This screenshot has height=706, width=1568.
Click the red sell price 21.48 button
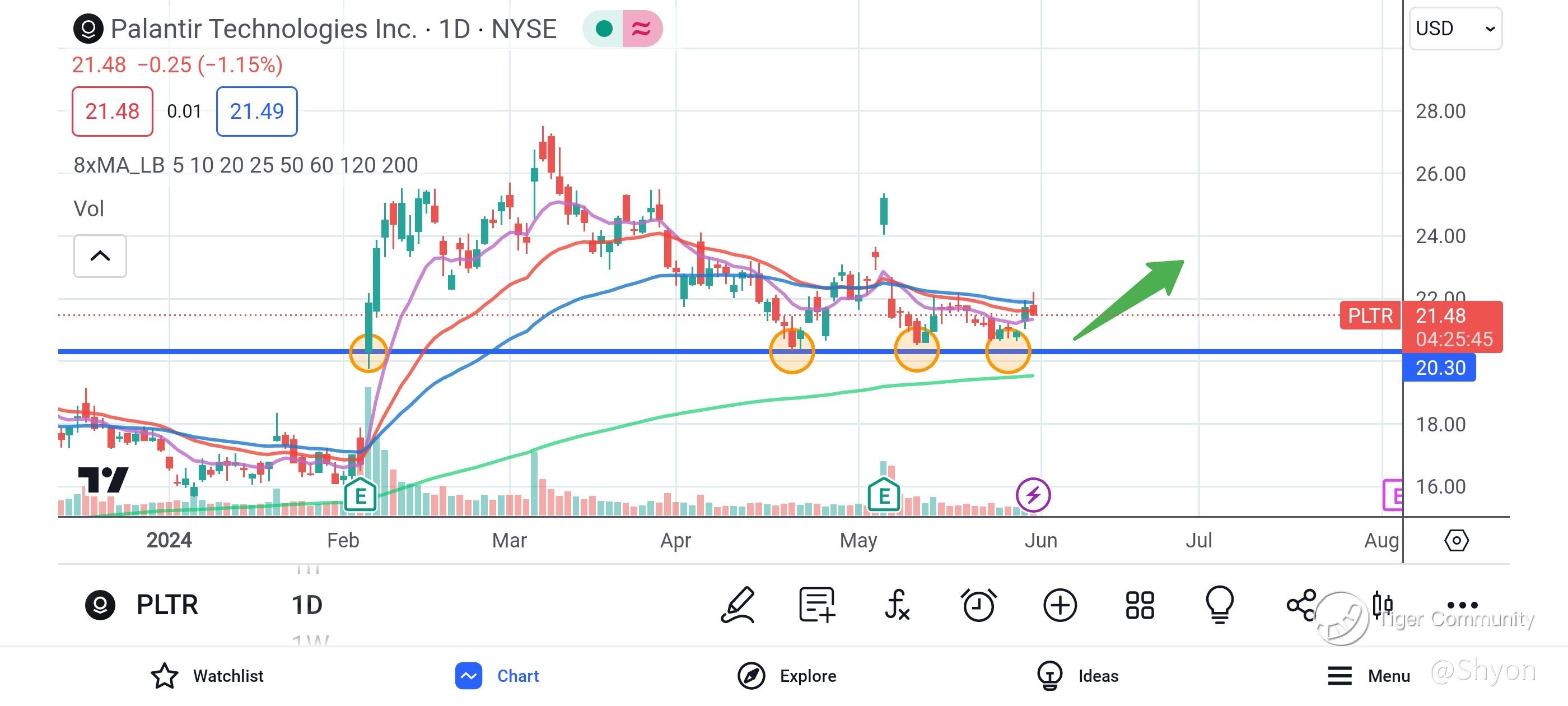[113, 112]
